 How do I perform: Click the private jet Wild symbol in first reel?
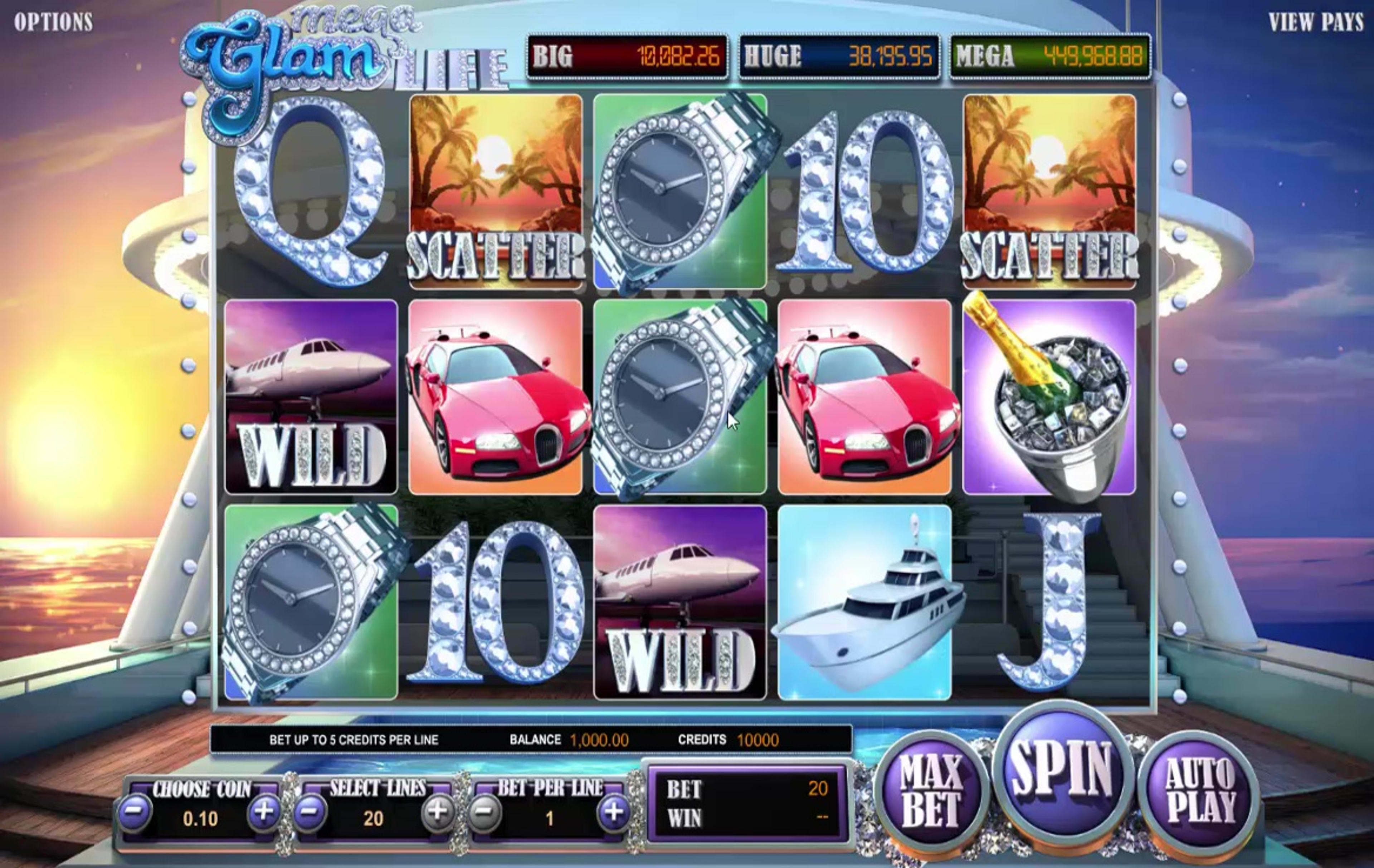pyautogui.click(x=311, y=397)
